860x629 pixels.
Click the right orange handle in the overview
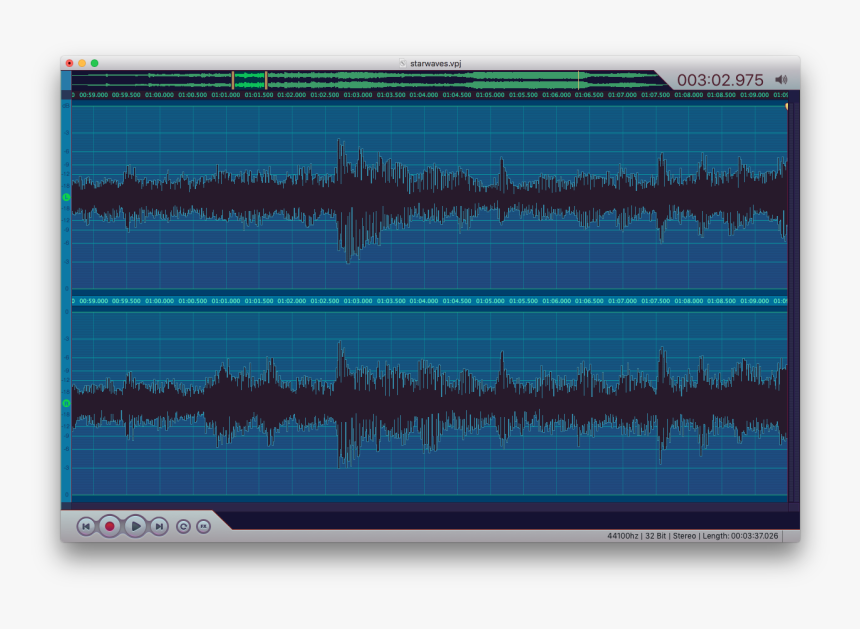click(266, 80)
